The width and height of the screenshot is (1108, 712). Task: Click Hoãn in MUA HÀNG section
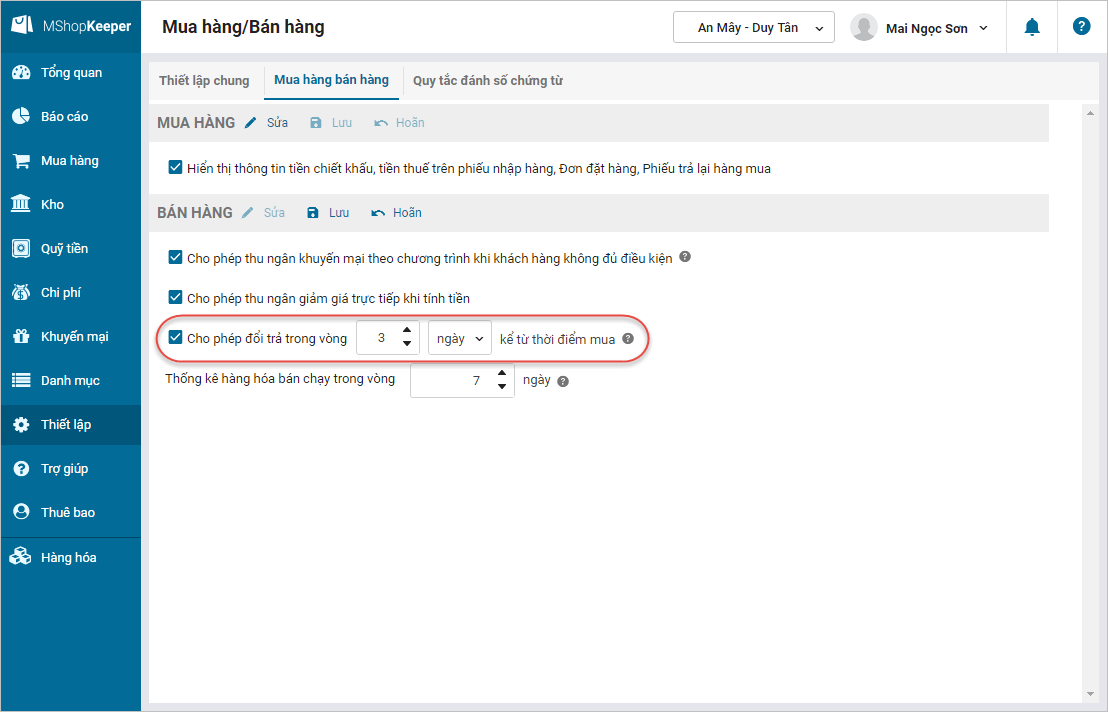pyautogui.click(x=410, y=123)
